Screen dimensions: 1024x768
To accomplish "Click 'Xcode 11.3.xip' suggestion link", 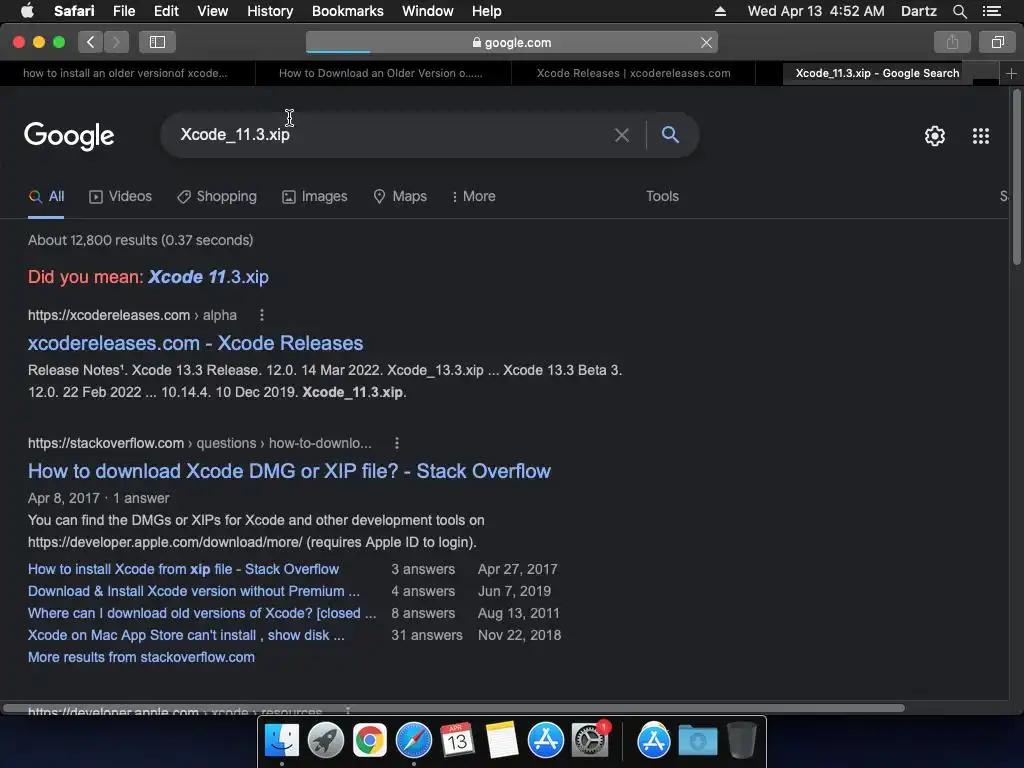I will pyautogui.click(x=208, y=277).
